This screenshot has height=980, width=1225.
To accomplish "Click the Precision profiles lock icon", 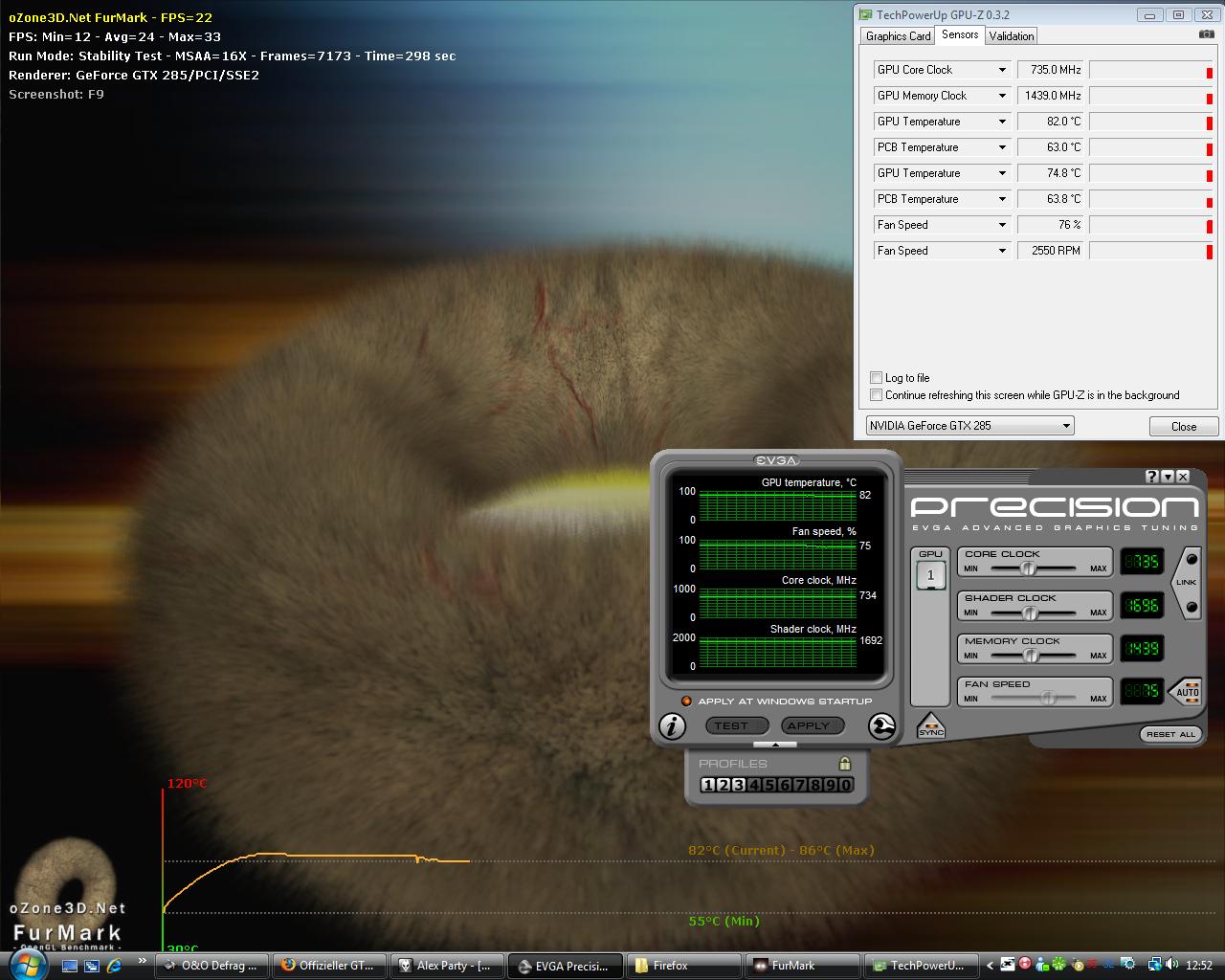I will [x=844, y=764].
